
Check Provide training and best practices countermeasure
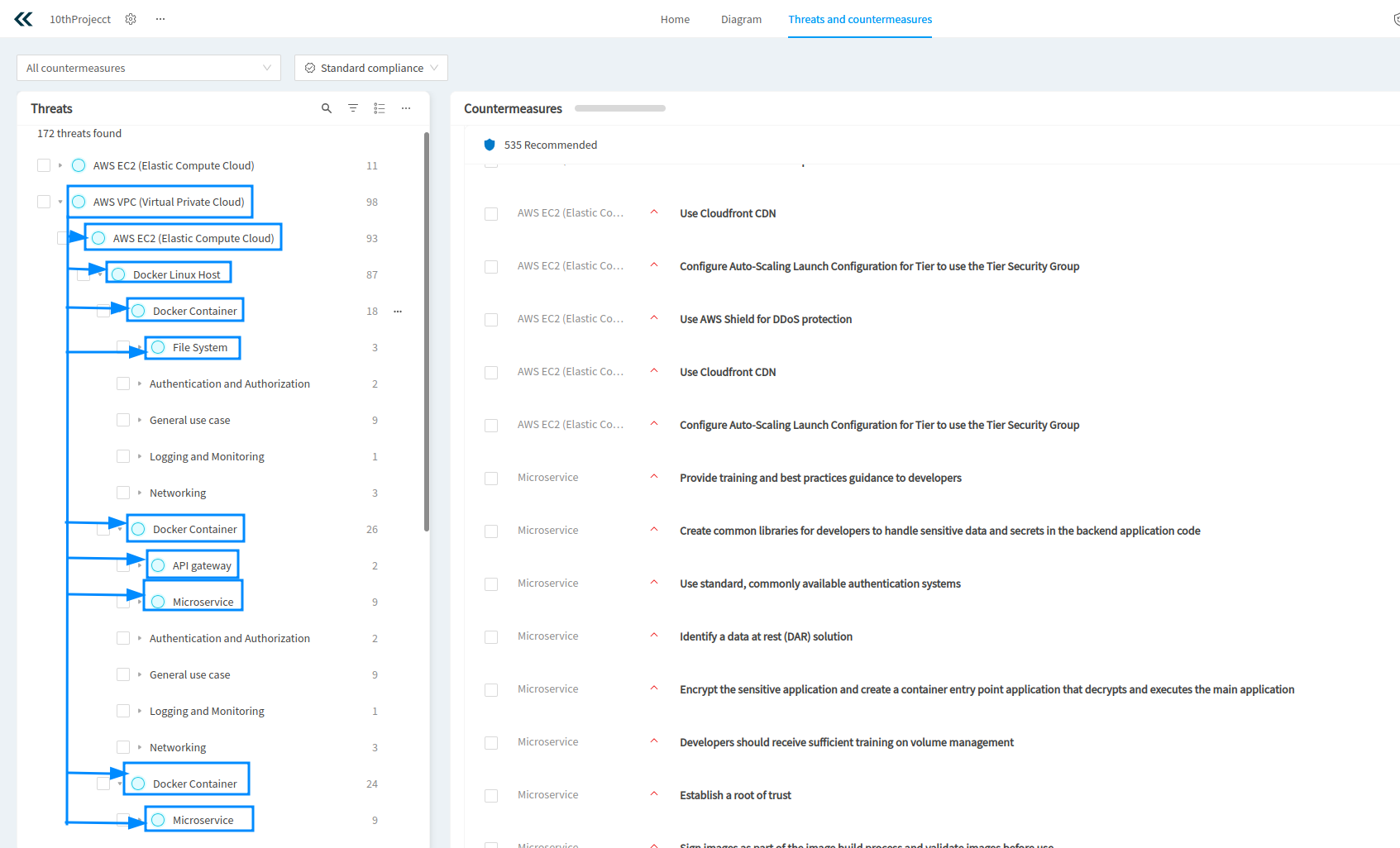pos(491,479)
